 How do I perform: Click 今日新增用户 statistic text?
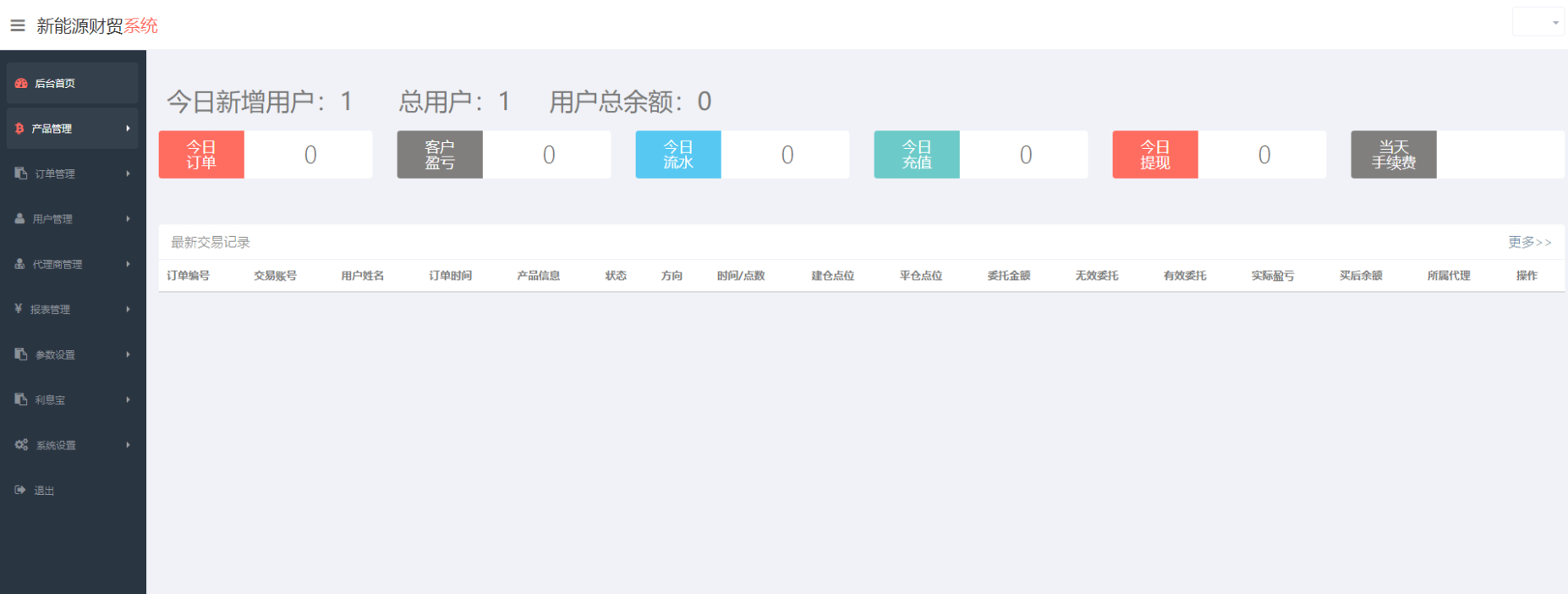[260, 102]
